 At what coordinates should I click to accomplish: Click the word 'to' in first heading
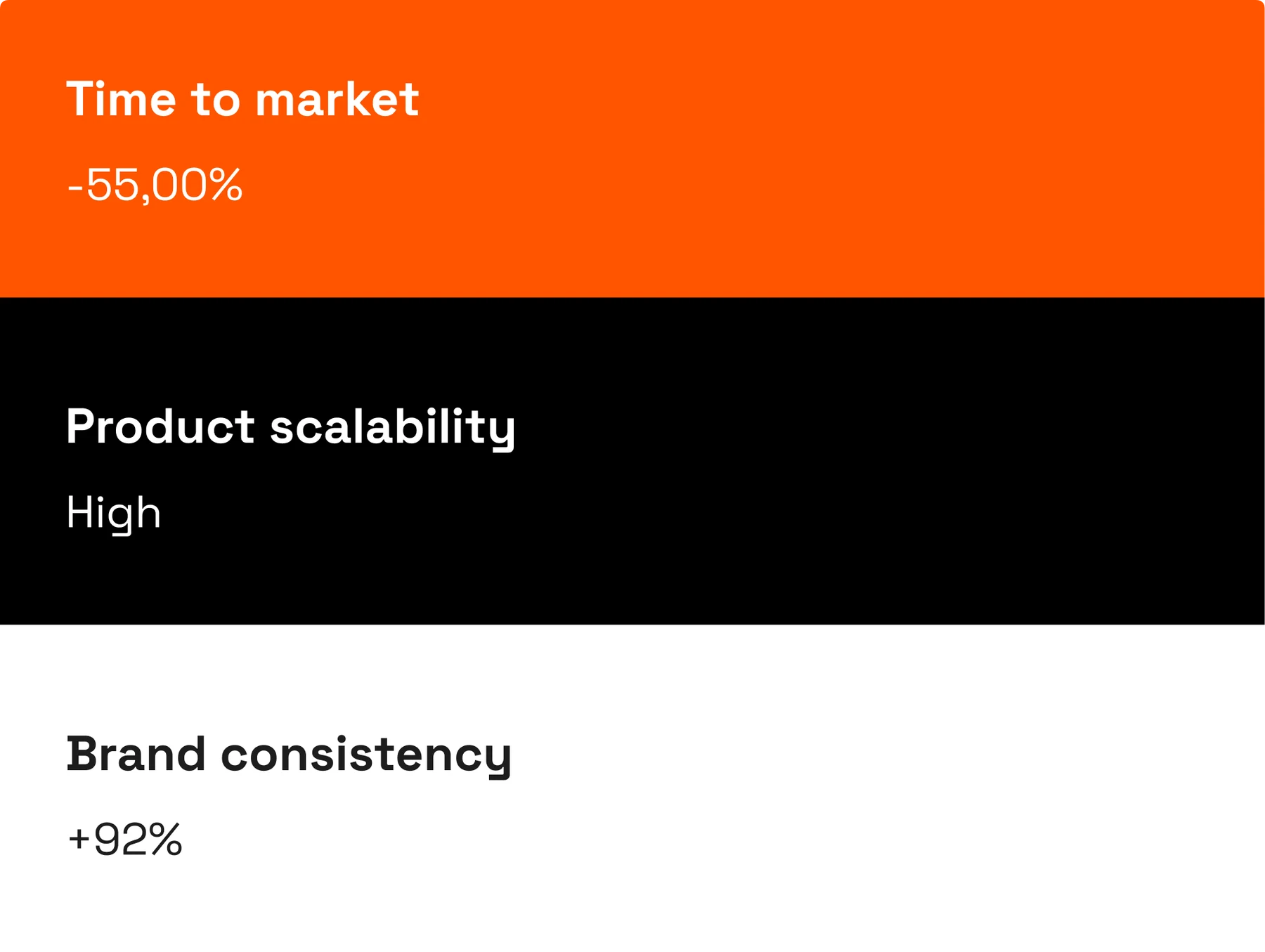point(216,100)
